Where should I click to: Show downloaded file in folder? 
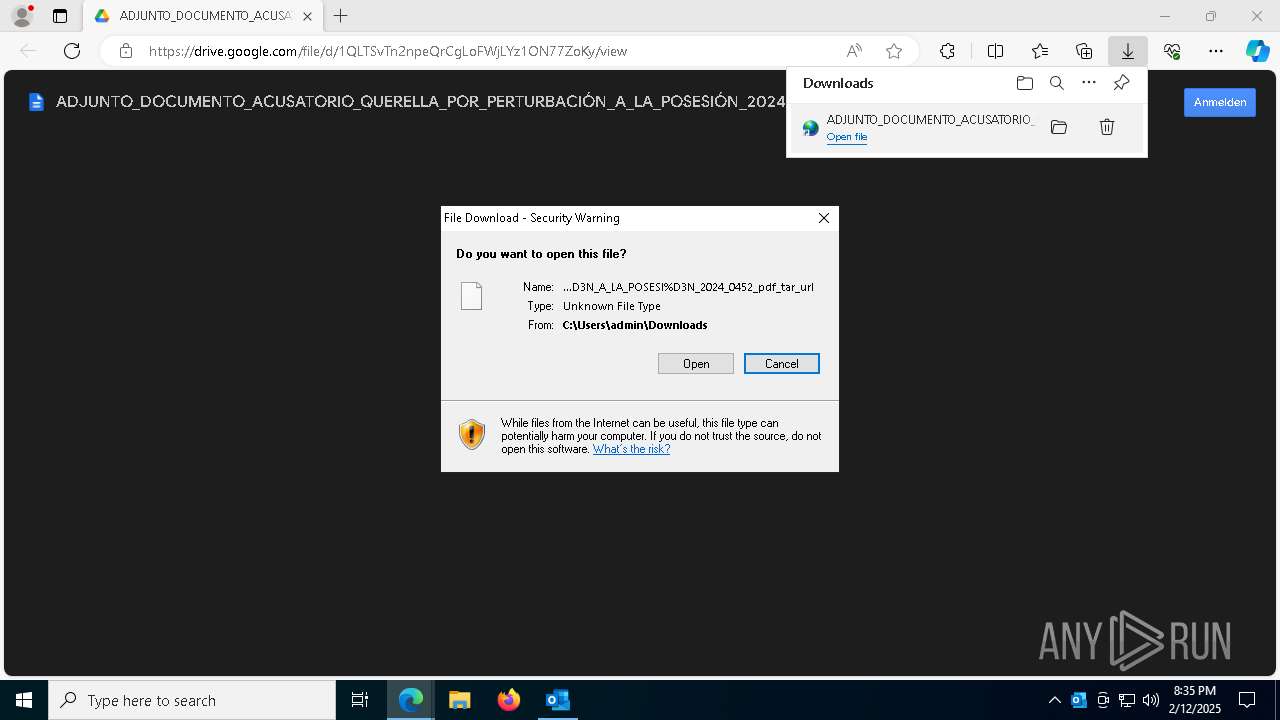[1059, 127]
